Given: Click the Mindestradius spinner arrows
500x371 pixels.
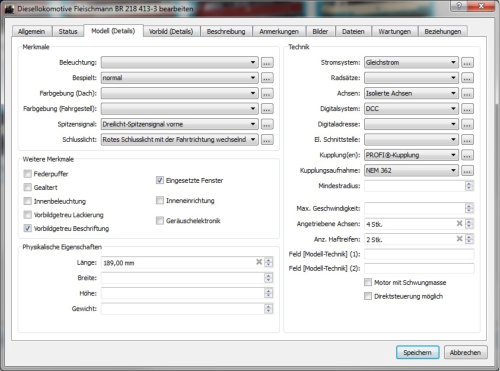Looking at the screenshot, I should [469, 186].
